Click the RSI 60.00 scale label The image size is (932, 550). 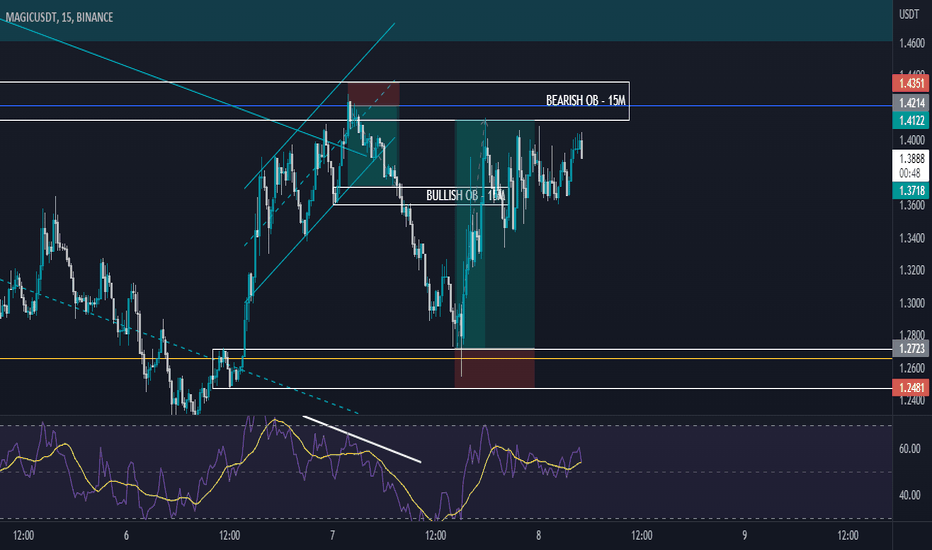tap(909, 449)
